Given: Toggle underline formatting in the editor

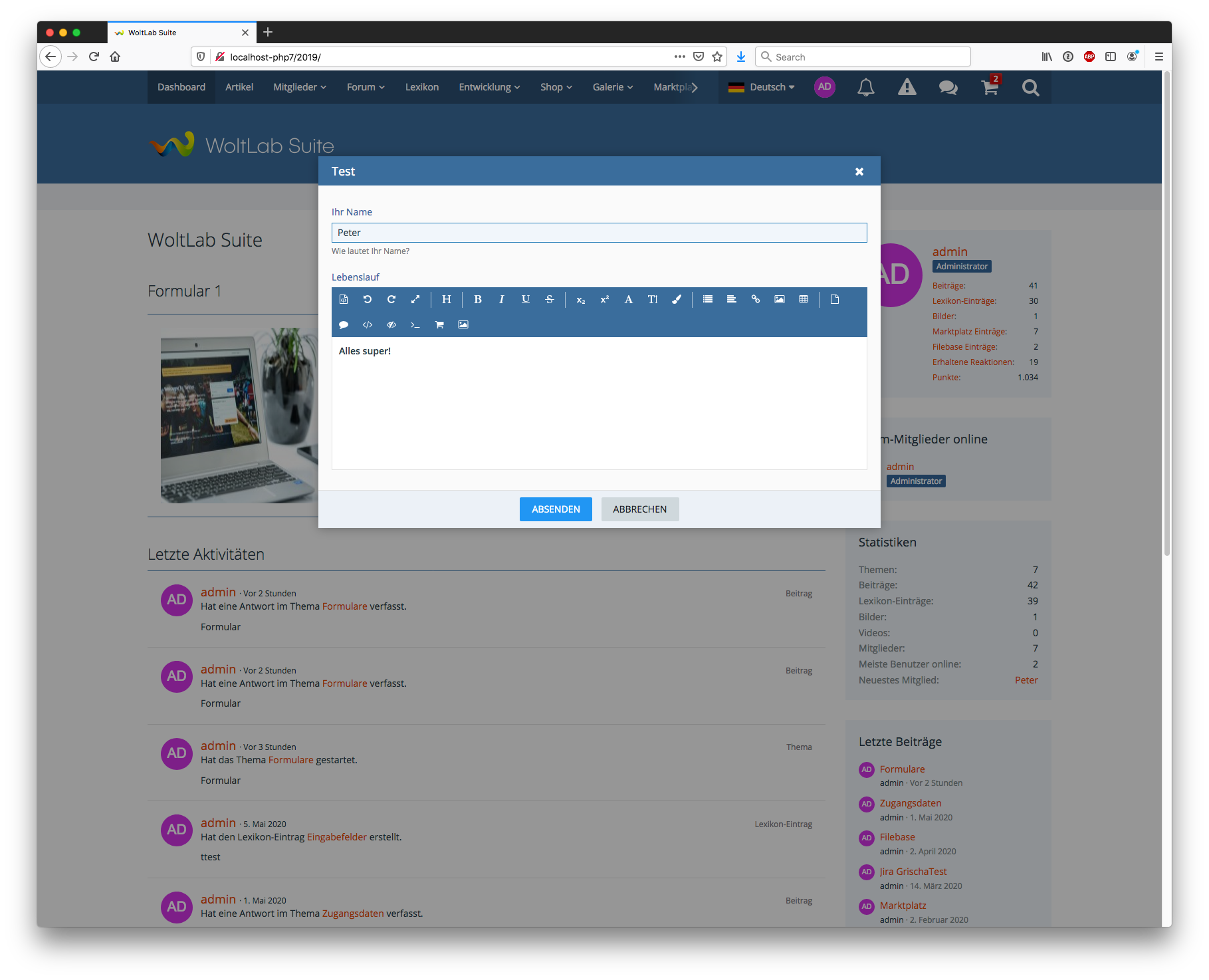Looking at the screenshot, I should (x=525, y=299).
